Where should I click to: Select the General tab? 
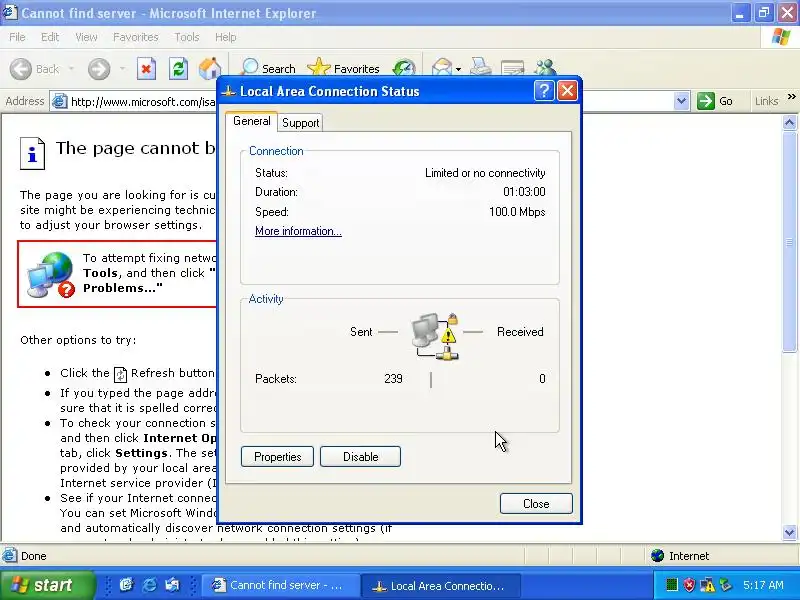(x=252, y=121)
